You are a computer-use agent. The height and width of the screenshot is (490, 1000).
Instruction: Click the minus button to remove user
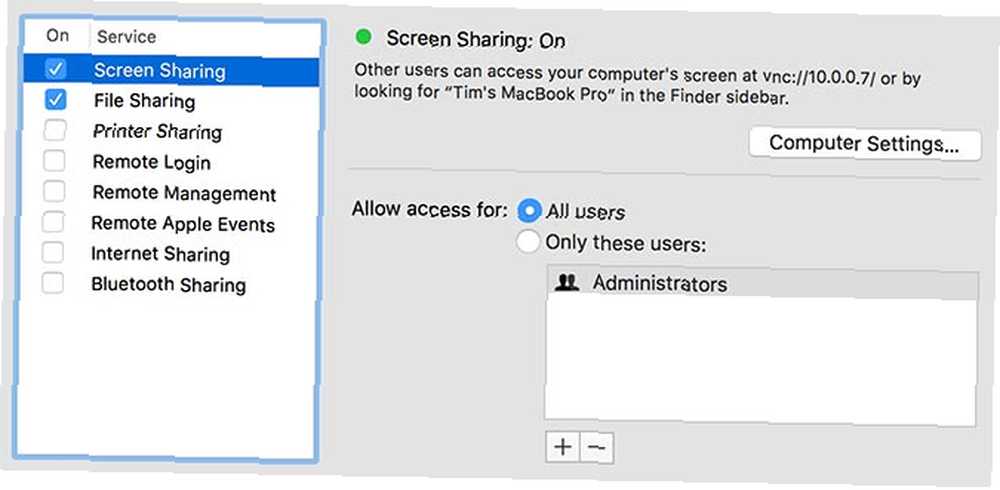596,447
